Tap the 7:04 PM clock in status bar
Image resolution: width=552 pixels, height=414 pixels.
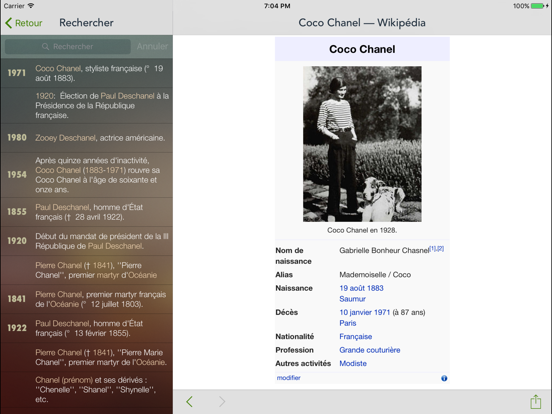coord(277,6)
